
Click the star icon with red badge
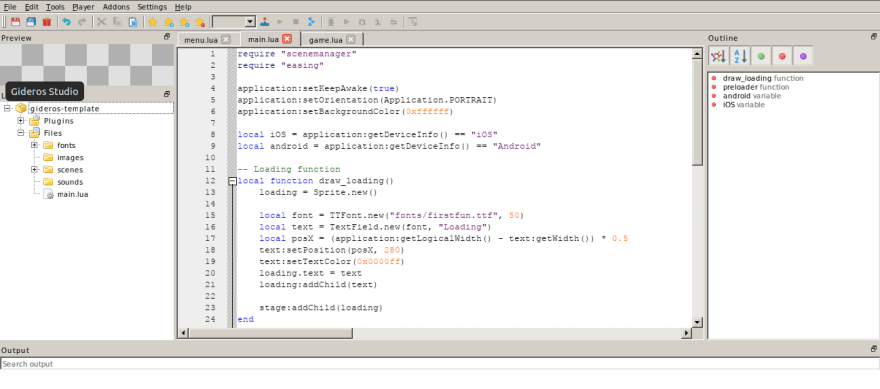tap(200, 22)
